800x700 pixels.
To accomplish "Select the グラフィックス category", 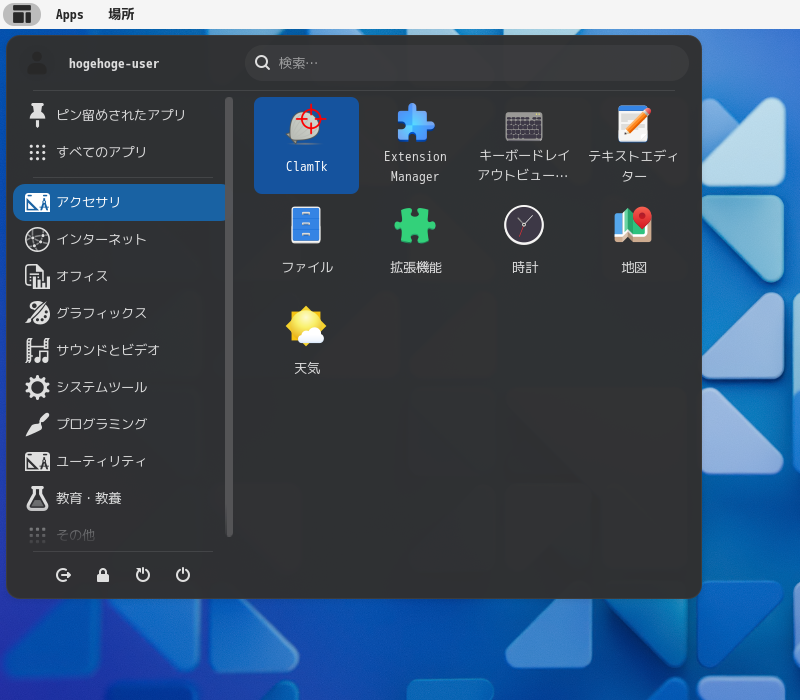I will pos(120,313).
